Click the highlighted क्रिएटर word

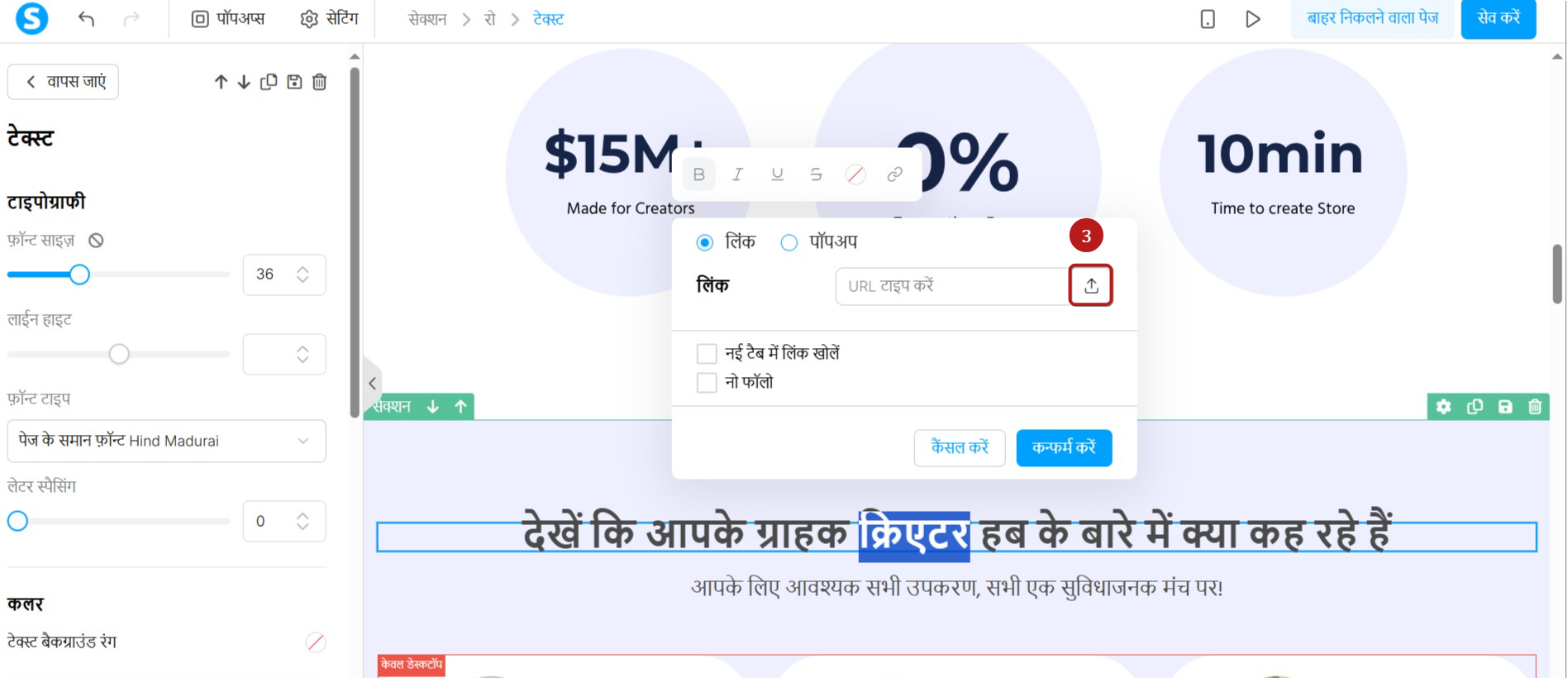(914, 536)
